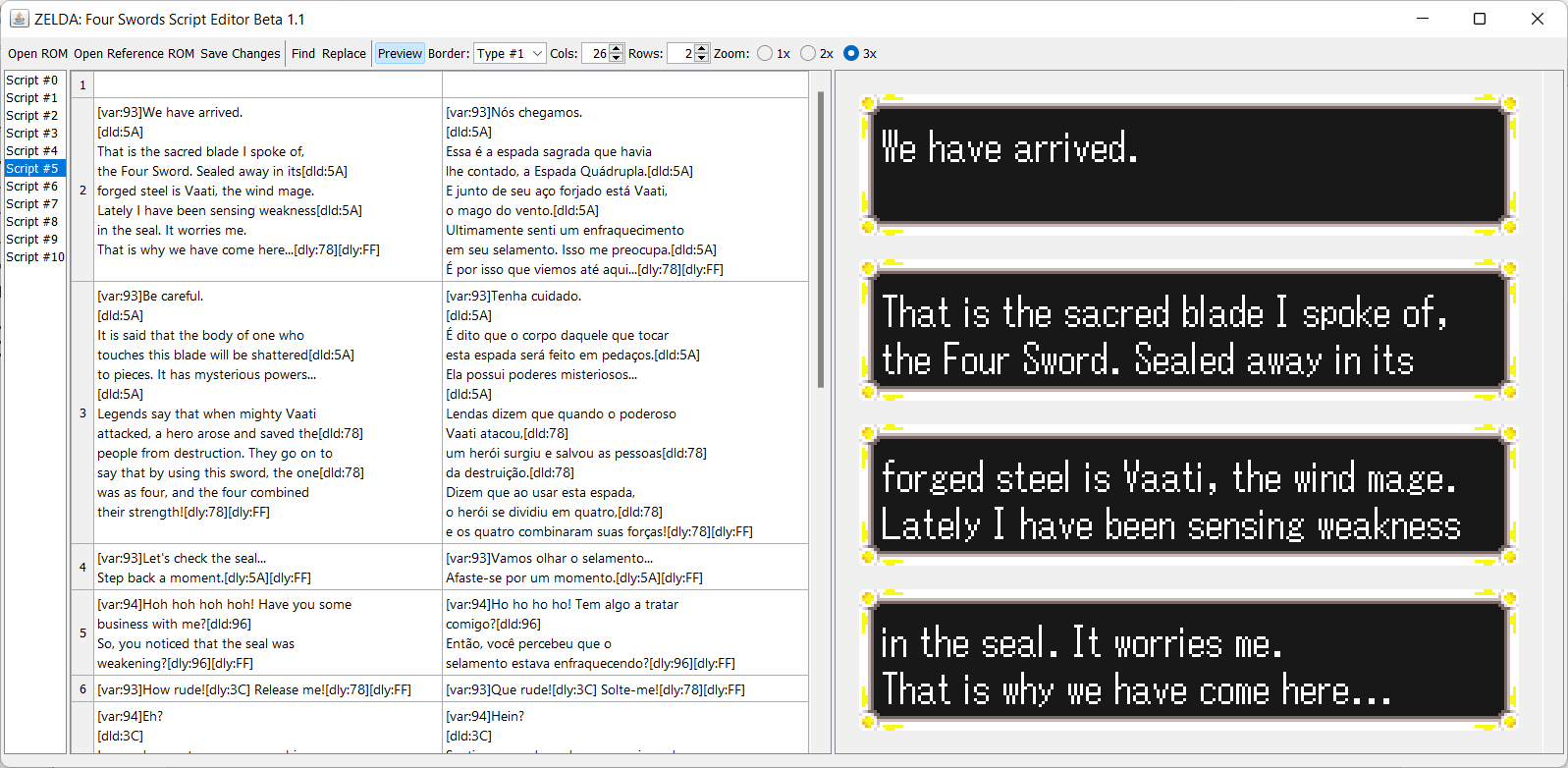Image resolution: width=1568 pixels, height=768 pixels.
Task: Click the table vertical scrollbar thumb
Action: 821,240
